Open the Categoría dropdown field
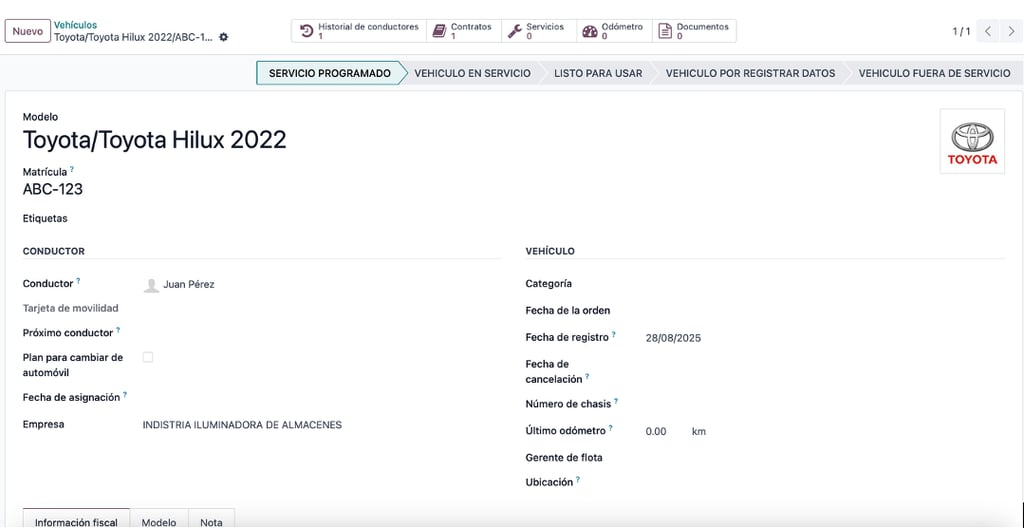Image resolution: width=1024 pixels, height=528 pixels. [824, 284]
